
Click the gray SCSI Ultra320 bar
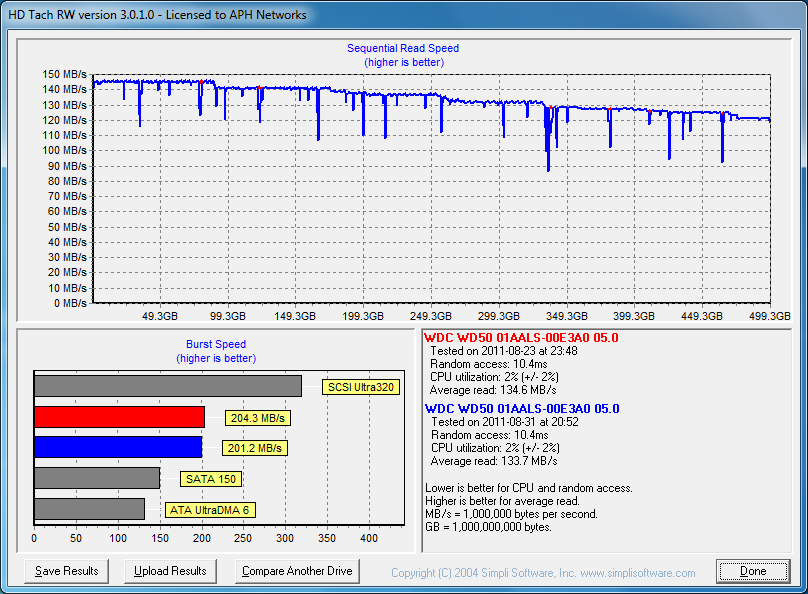pos(167,386)
